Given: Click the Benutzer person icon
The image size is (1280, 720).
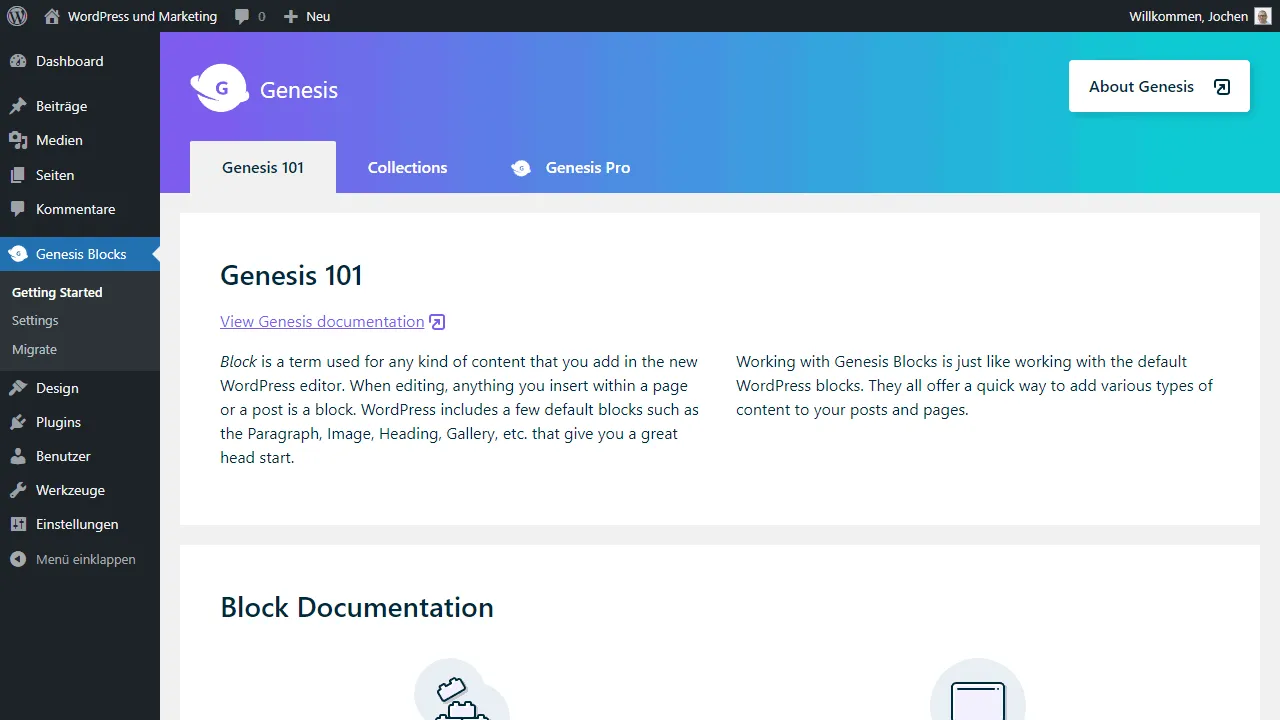Looking at the screenshot, I should pyautogui.click(x=18, y=456).
